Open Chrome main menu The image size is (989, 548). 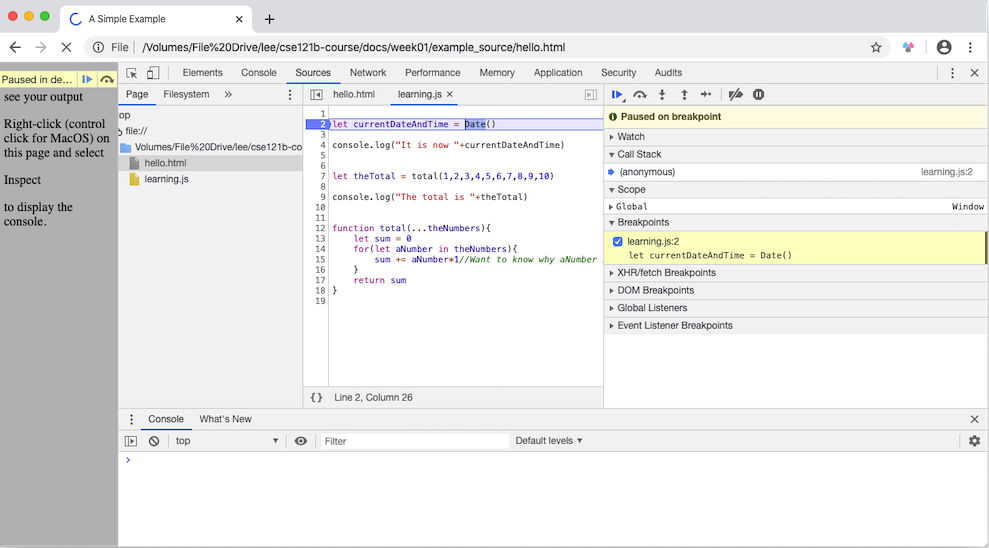pos(970,47)
